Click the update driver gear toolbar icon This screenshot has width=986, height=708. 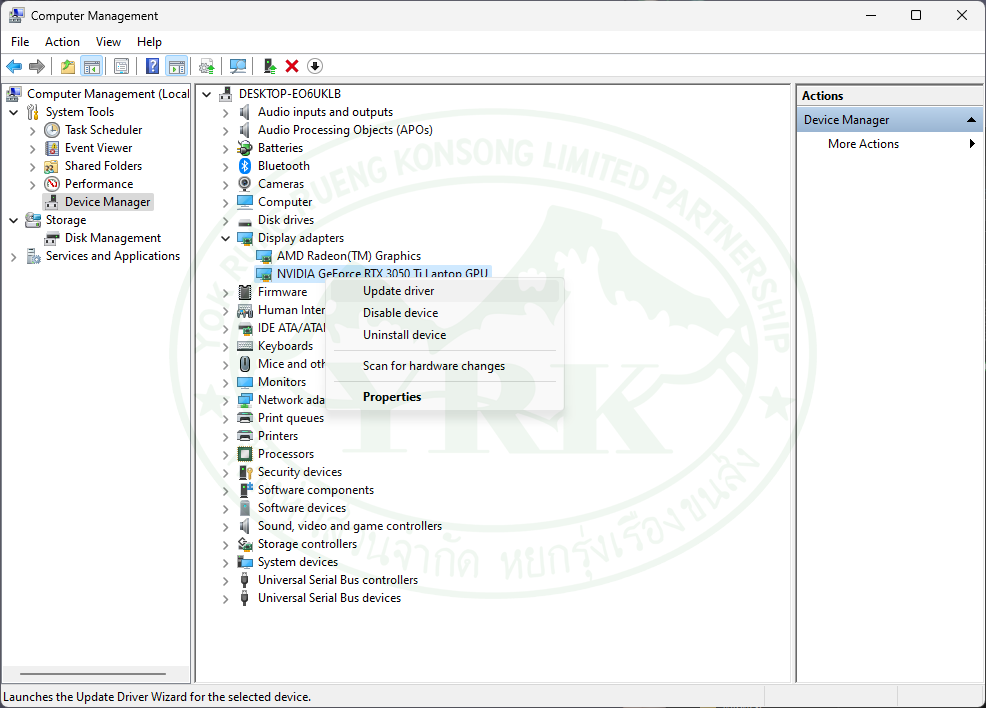pos(207,66)
